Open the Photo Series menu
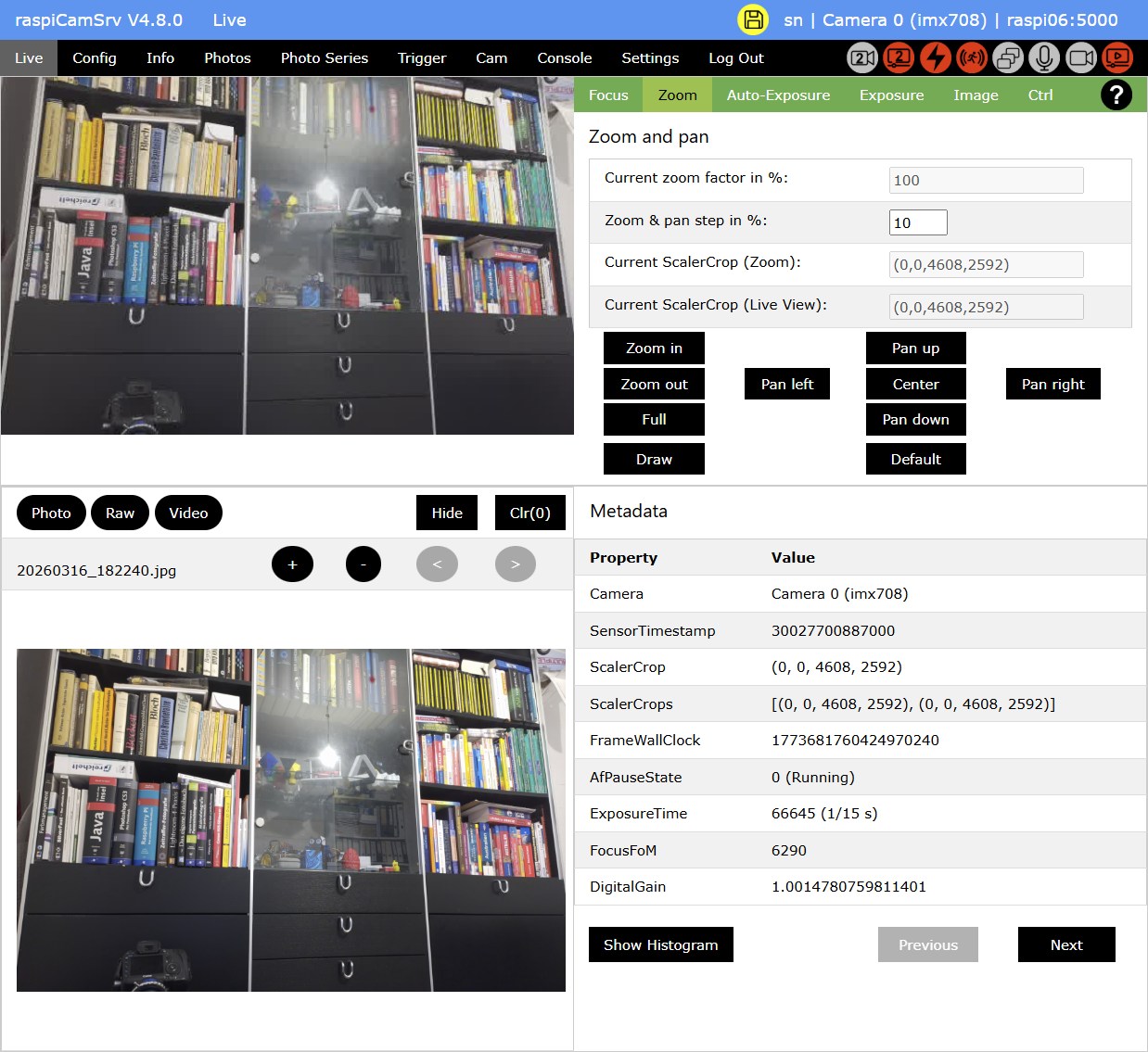The width and height of the screenshot is (1148, 1052). click(324, 57)
